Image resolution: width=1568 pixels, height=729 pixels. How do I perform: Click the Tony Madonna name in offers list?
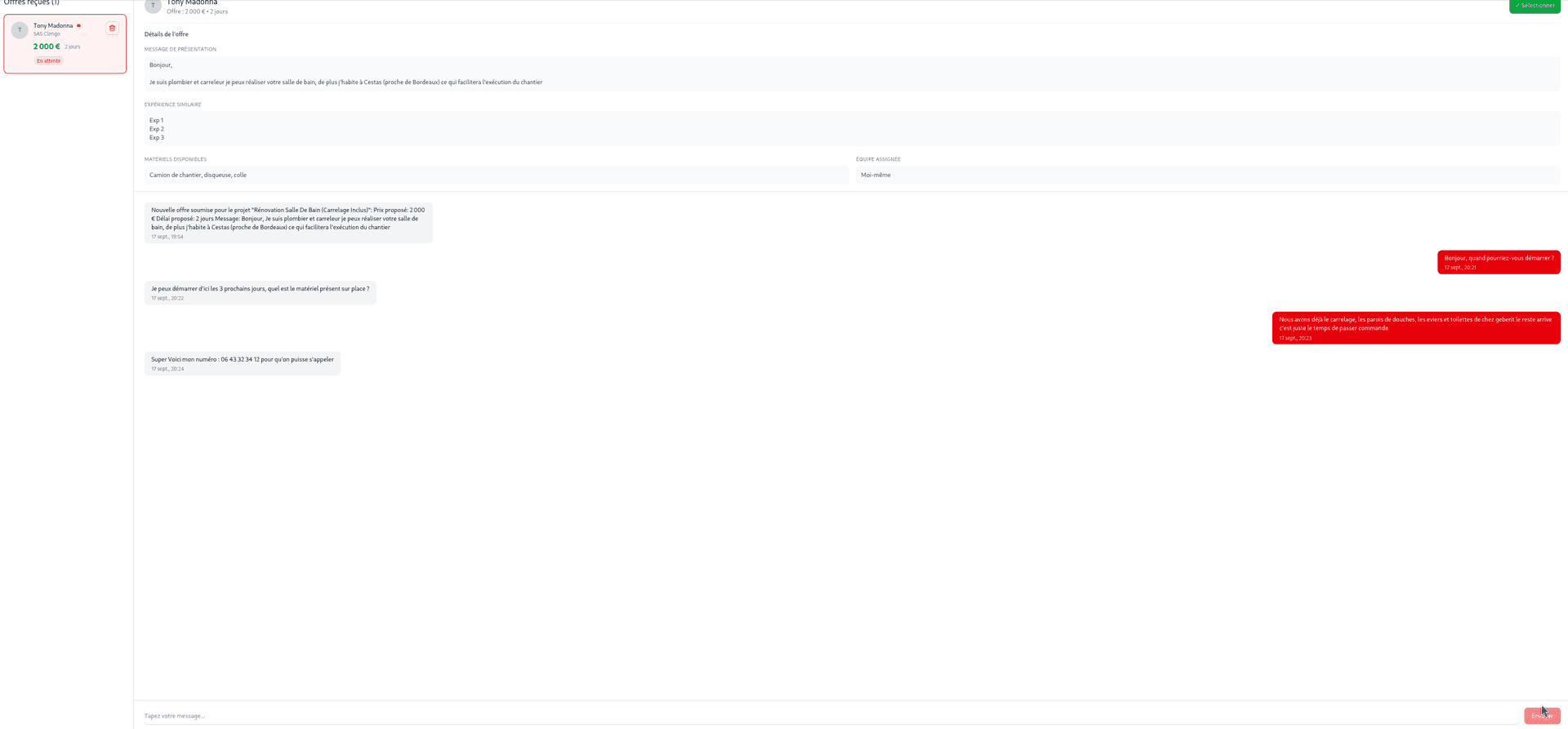pos(53,25)
